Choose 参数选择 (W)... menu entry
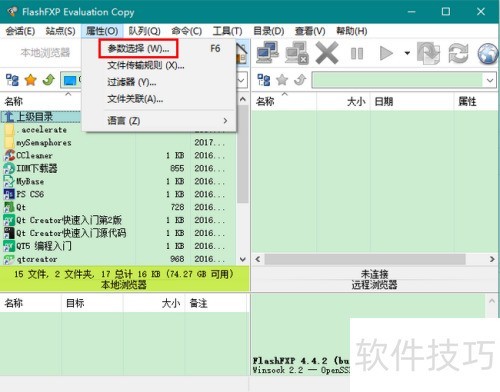Image resolution: width=500 pixels, height=392 pixels. point(138,49)
